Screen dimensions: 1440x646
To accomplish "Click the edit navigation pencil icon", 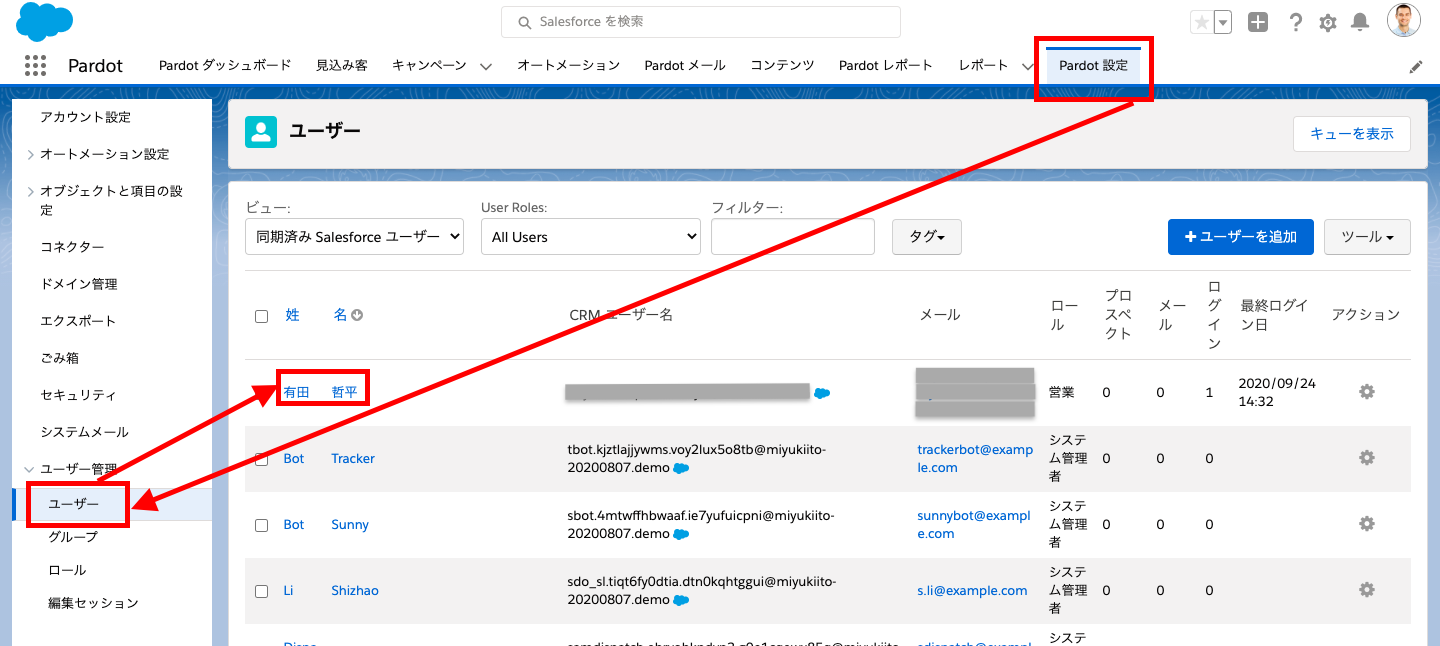I will 1416,66.
